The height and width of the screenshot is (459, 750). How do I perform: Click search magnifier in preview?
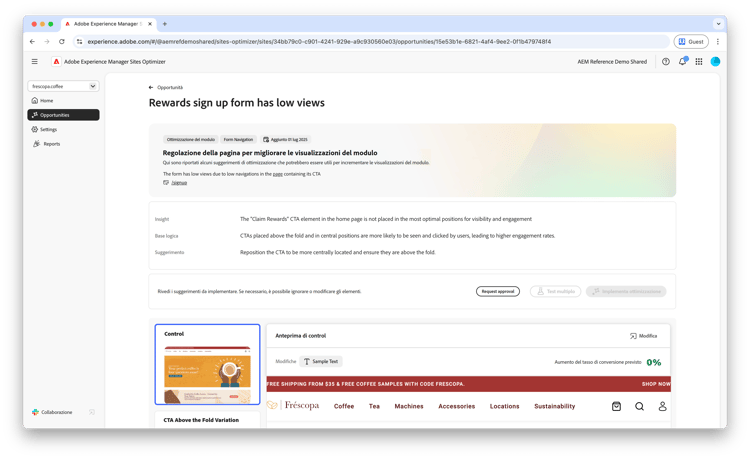pos(640,406)
